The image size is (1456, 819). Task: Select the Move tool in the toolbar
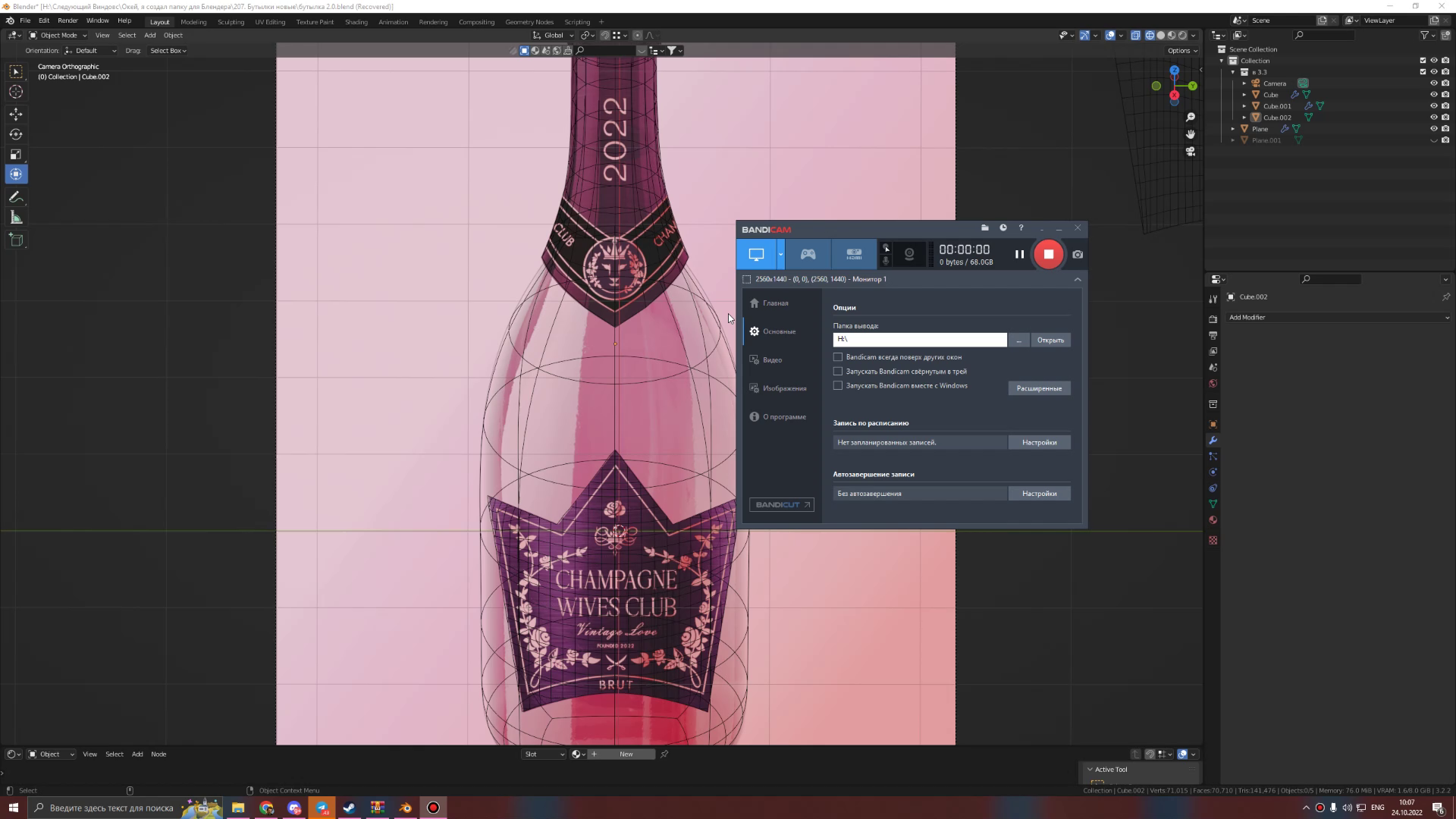click(x=16, y=114)
